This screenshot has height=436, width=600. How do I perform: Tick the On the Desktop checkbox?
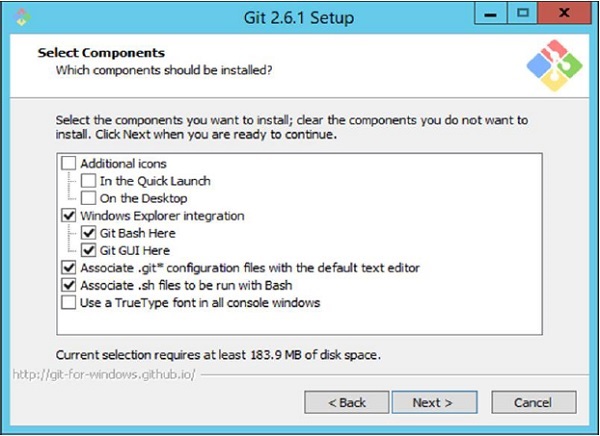[x=89, y=198]
